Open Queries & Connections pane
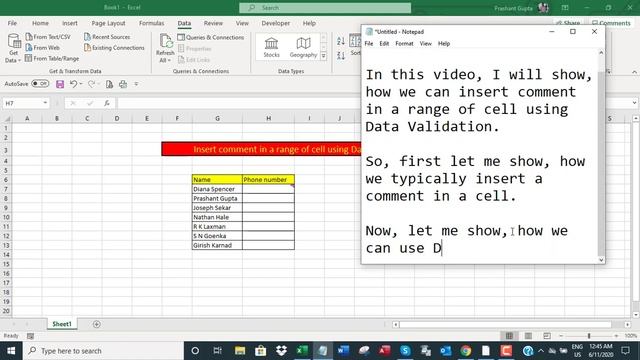The image size is (640, 360). (211, 37)
